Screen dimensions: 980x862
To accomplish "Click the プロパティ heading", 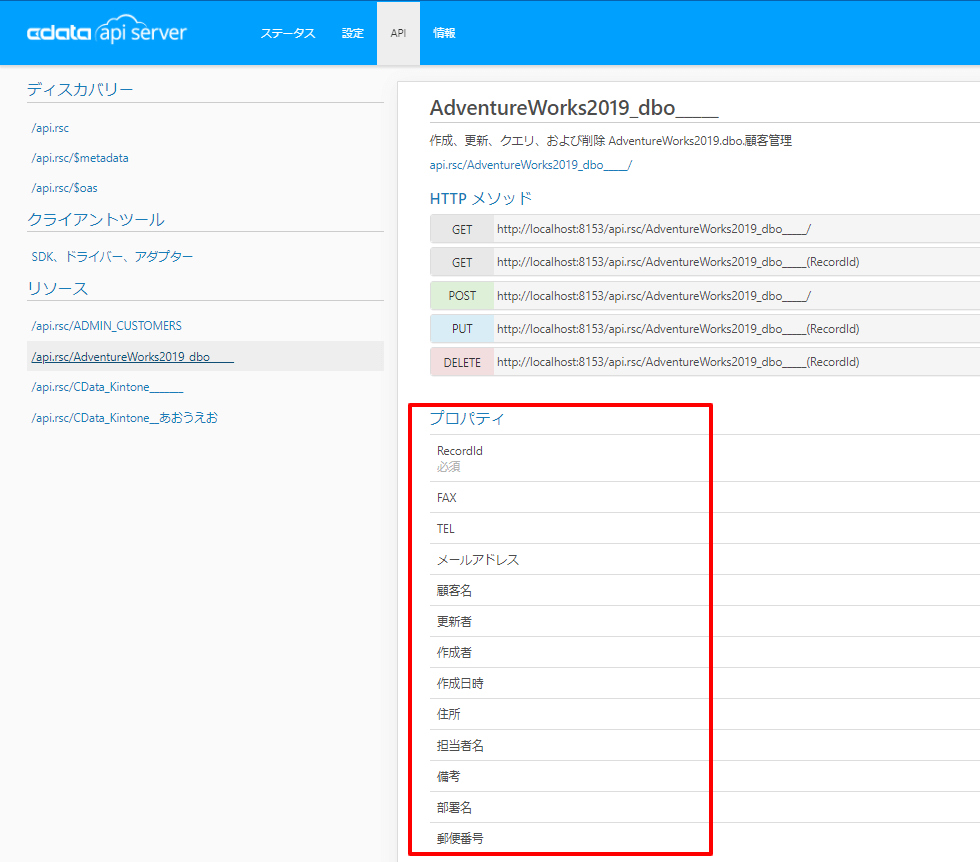I will (467, 418).
